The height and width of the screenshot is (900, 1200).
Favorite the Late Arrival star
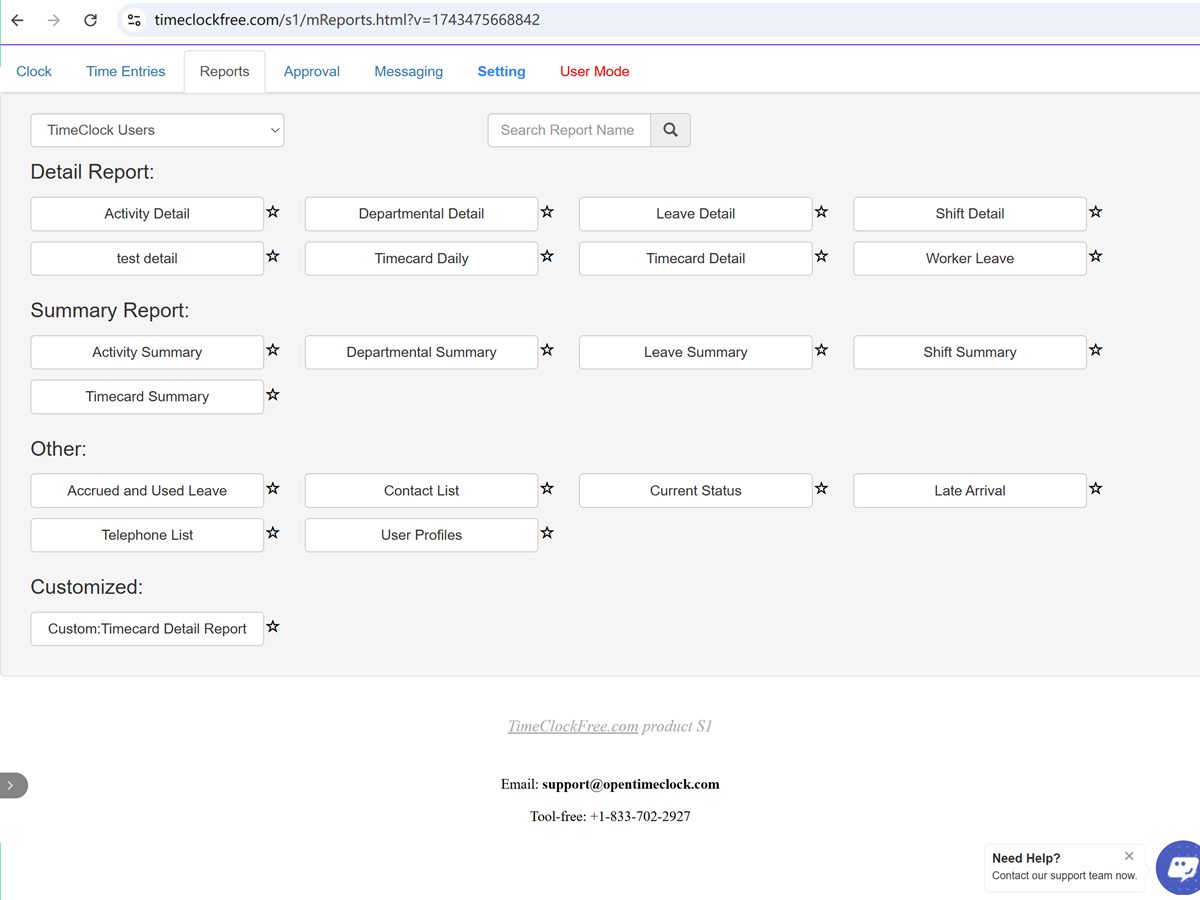coord(1096,489)
